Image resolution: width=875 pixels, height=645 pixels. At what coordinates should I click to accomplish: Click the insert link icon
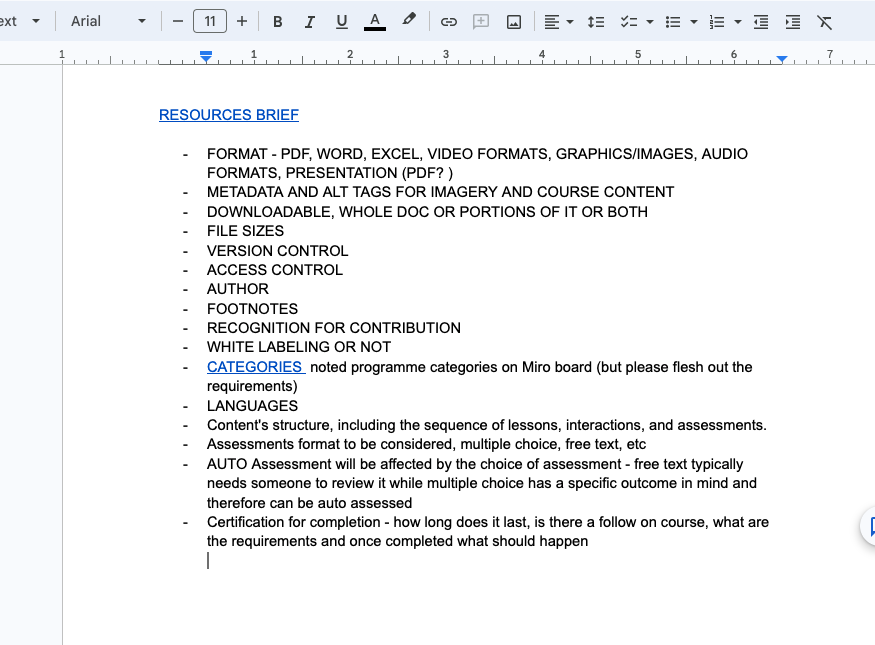449,21
